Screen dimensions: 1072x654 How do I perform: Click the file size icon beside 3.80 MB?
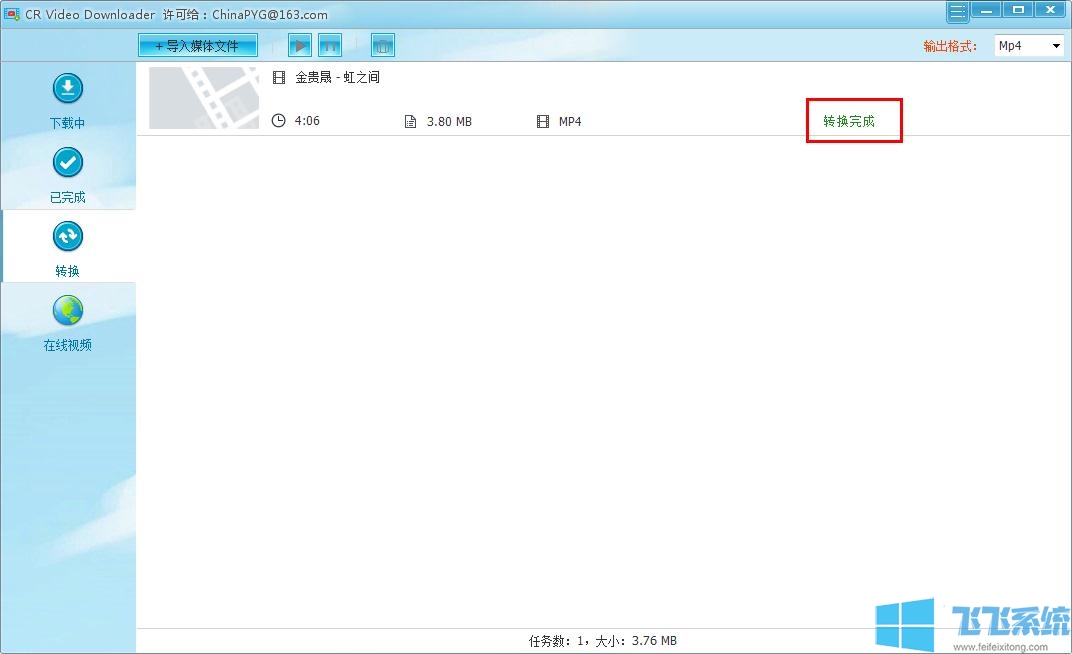tap(410, 122)
